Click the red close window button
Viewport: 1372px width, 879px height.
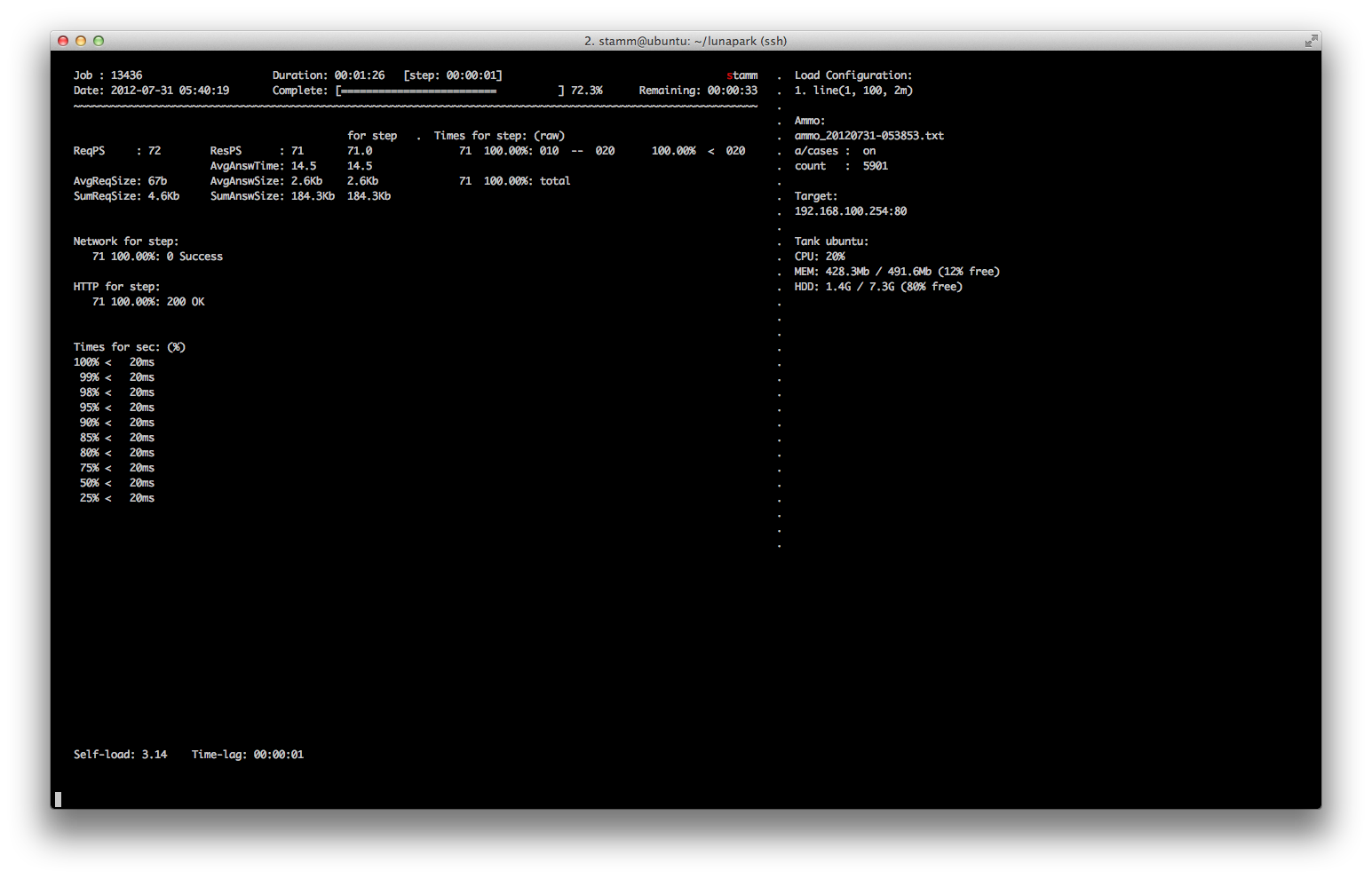63,41
